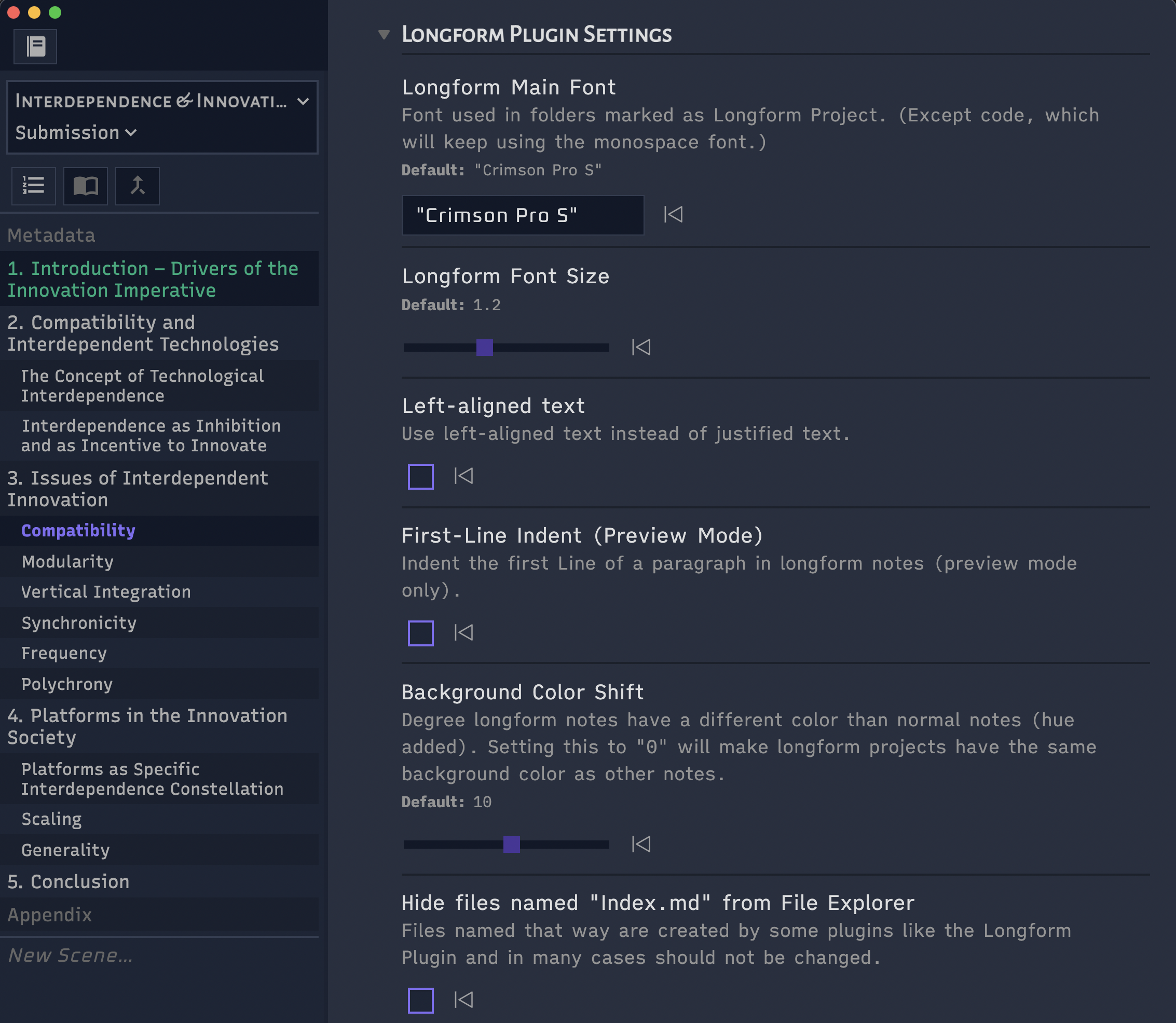Open the Compile merge-arrow tab icon

(137, 186)
